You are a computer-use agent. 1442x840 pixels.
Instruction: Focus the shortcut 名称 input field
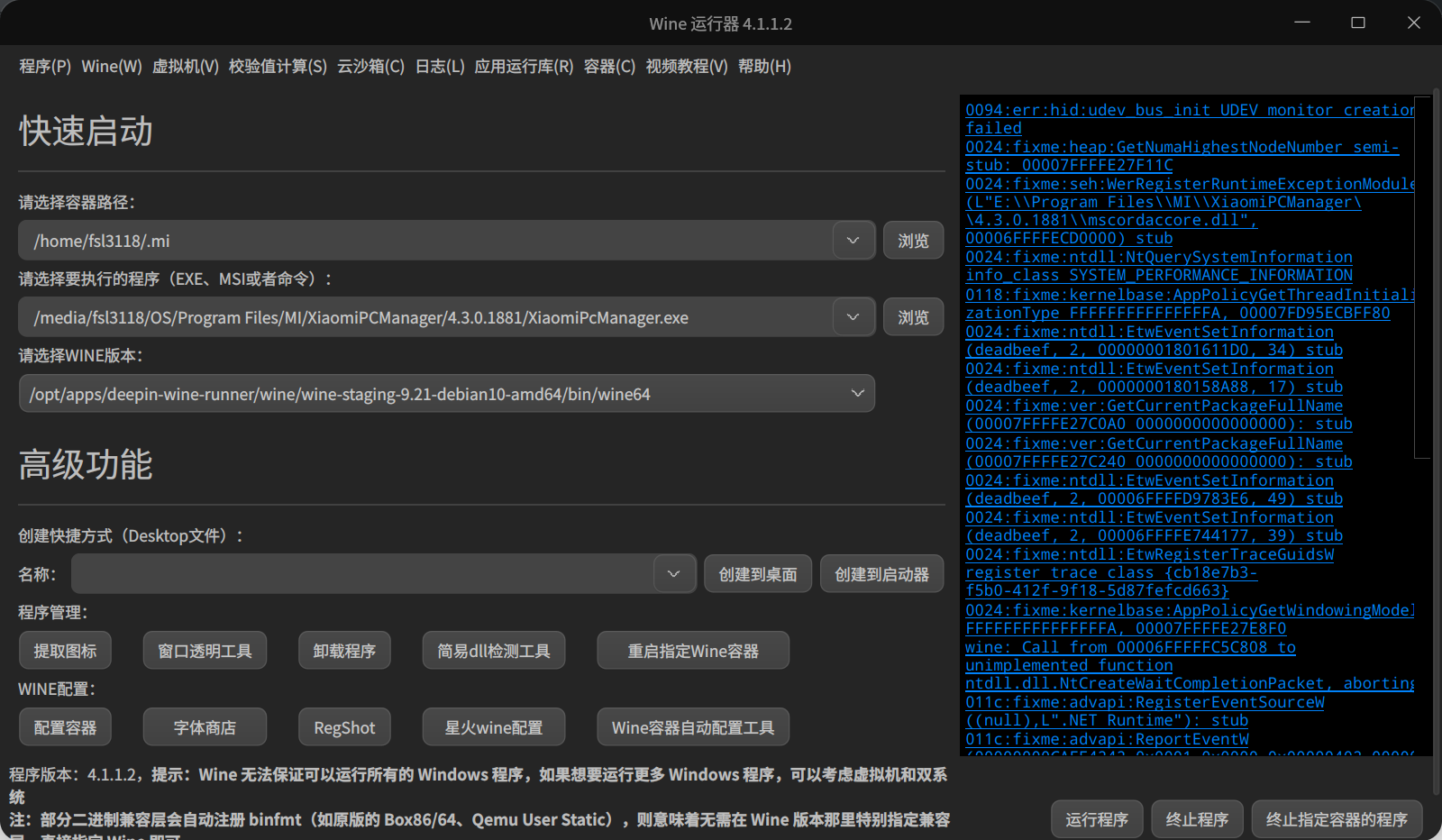(362, 574)
